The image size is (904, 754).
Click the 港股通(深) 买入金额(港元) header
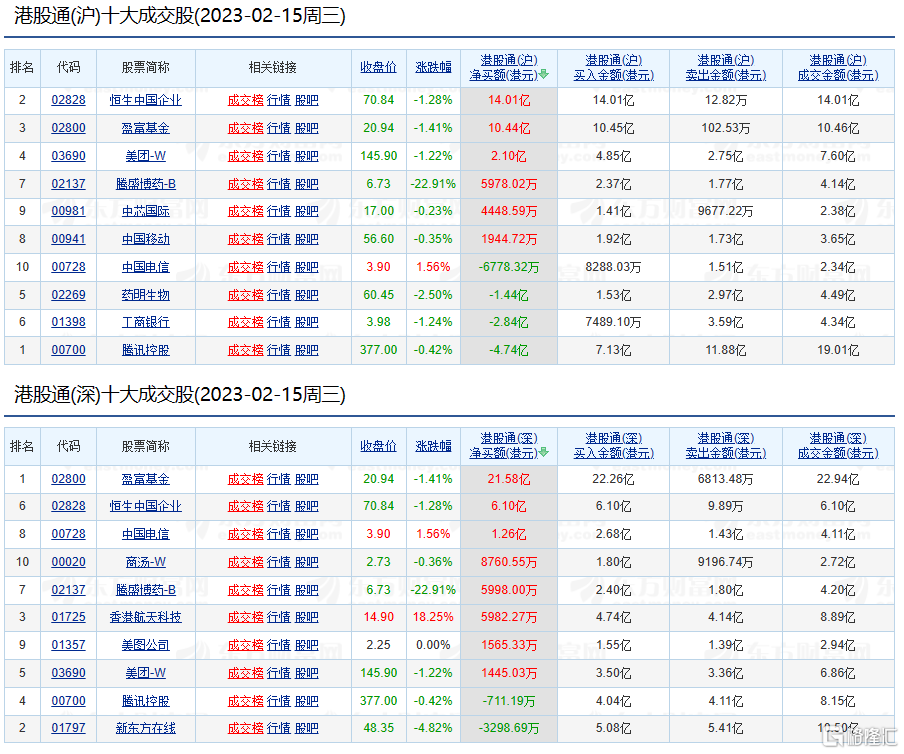pyautogui.click(x=613, y=446)
